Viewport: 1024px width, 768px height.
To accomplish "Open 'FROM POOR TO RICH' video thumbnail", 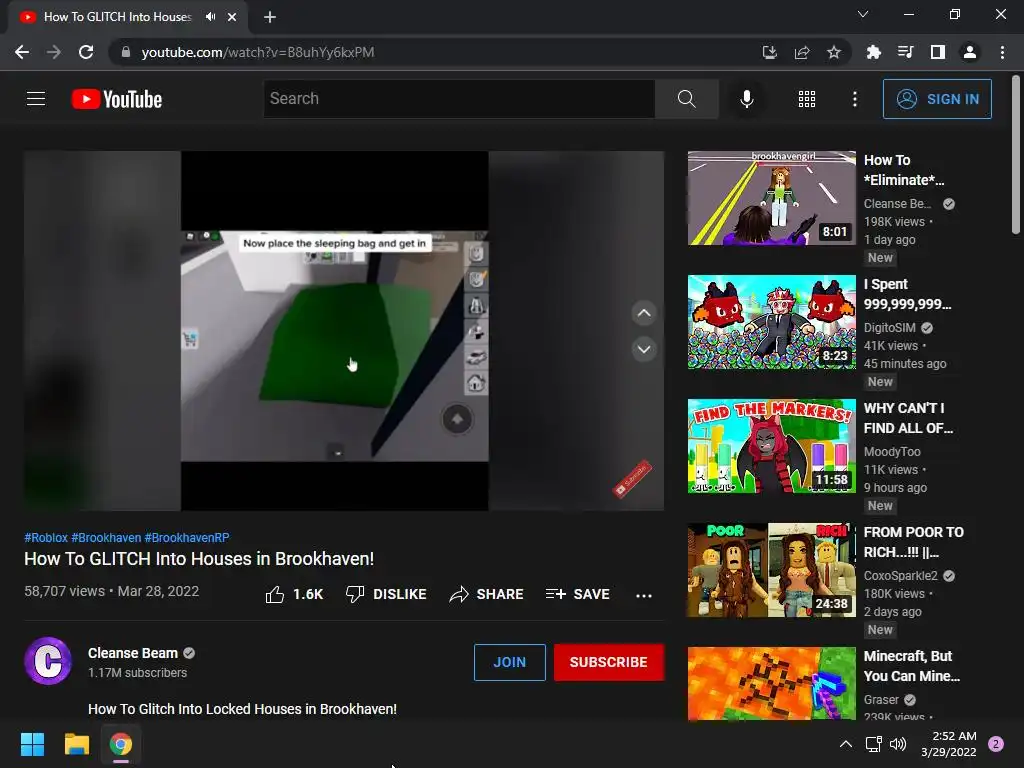I will click(x=771, y=570).
